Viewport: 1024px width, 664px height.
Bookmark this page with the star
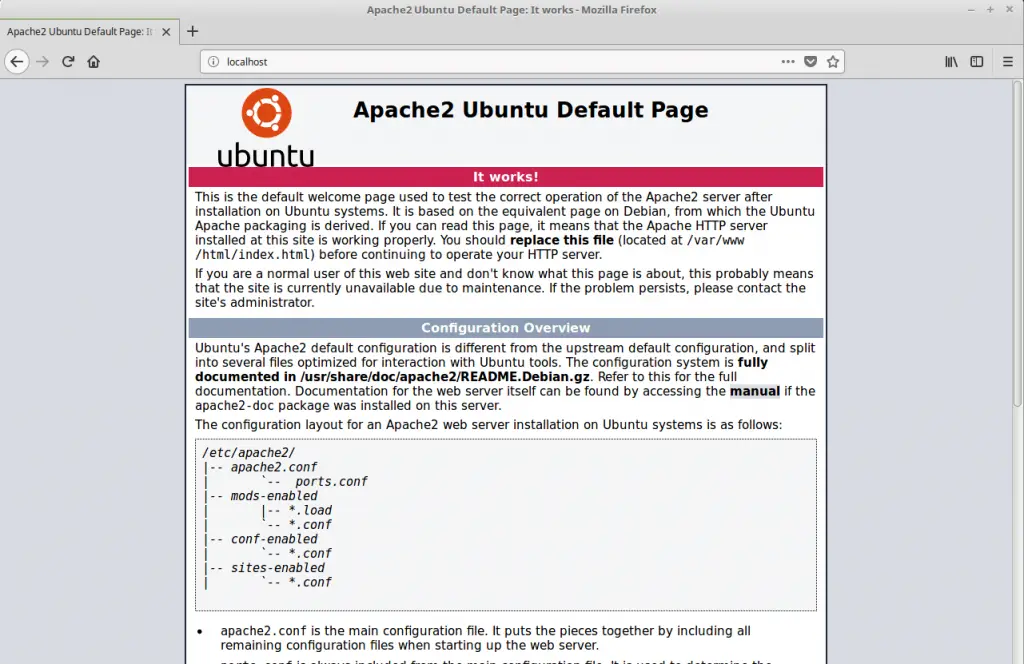tap(833, 61)
